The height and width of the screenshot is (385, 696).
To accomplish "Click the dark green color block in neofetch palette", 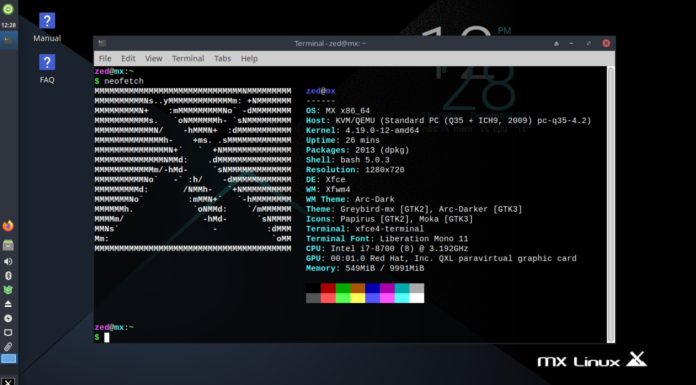I will click(343, 288).
